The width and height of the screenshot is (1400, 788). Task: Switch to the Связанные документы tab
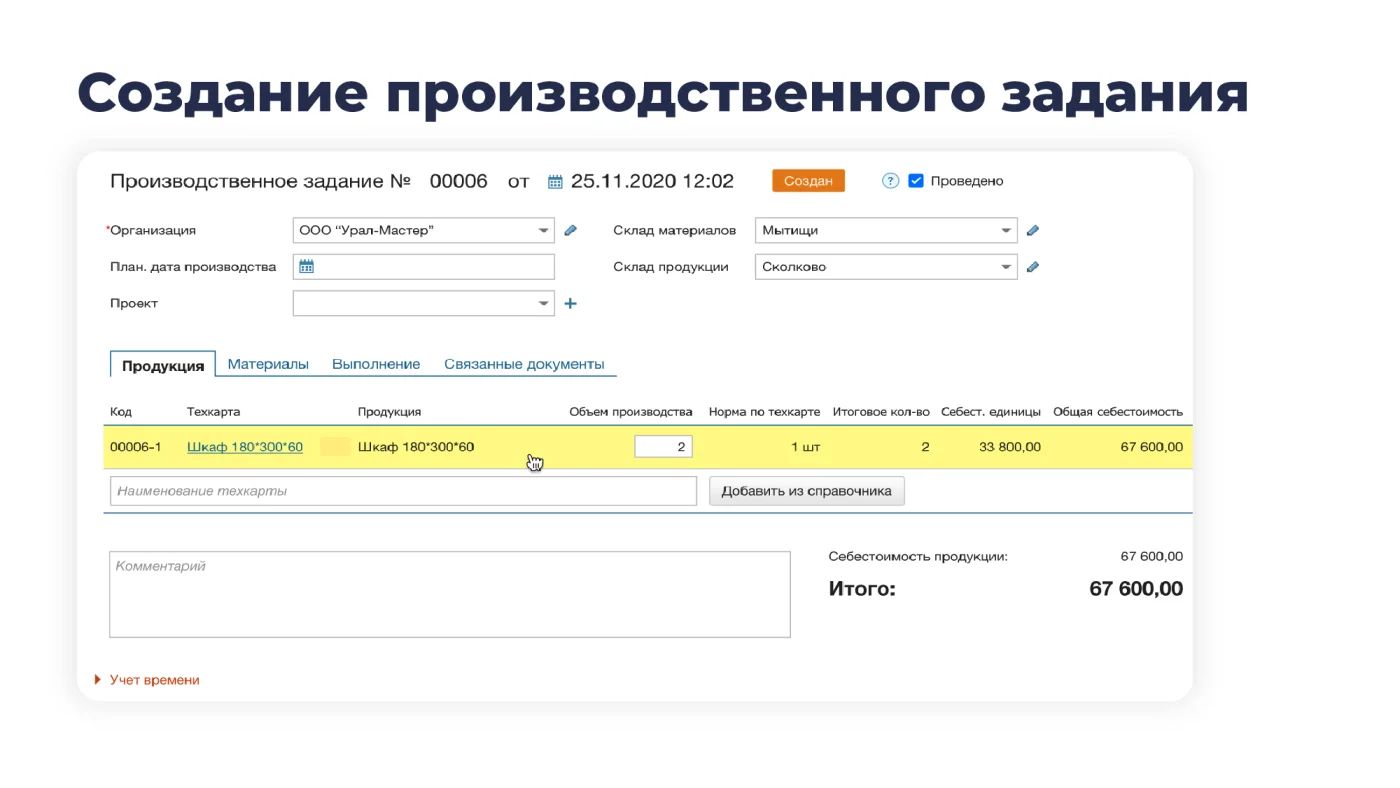(524, 364)
